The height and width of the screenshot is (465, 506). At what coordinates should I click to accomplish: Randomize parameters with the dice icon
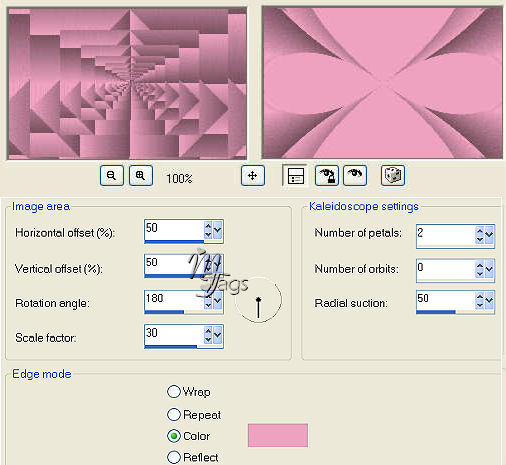point(393,176)
